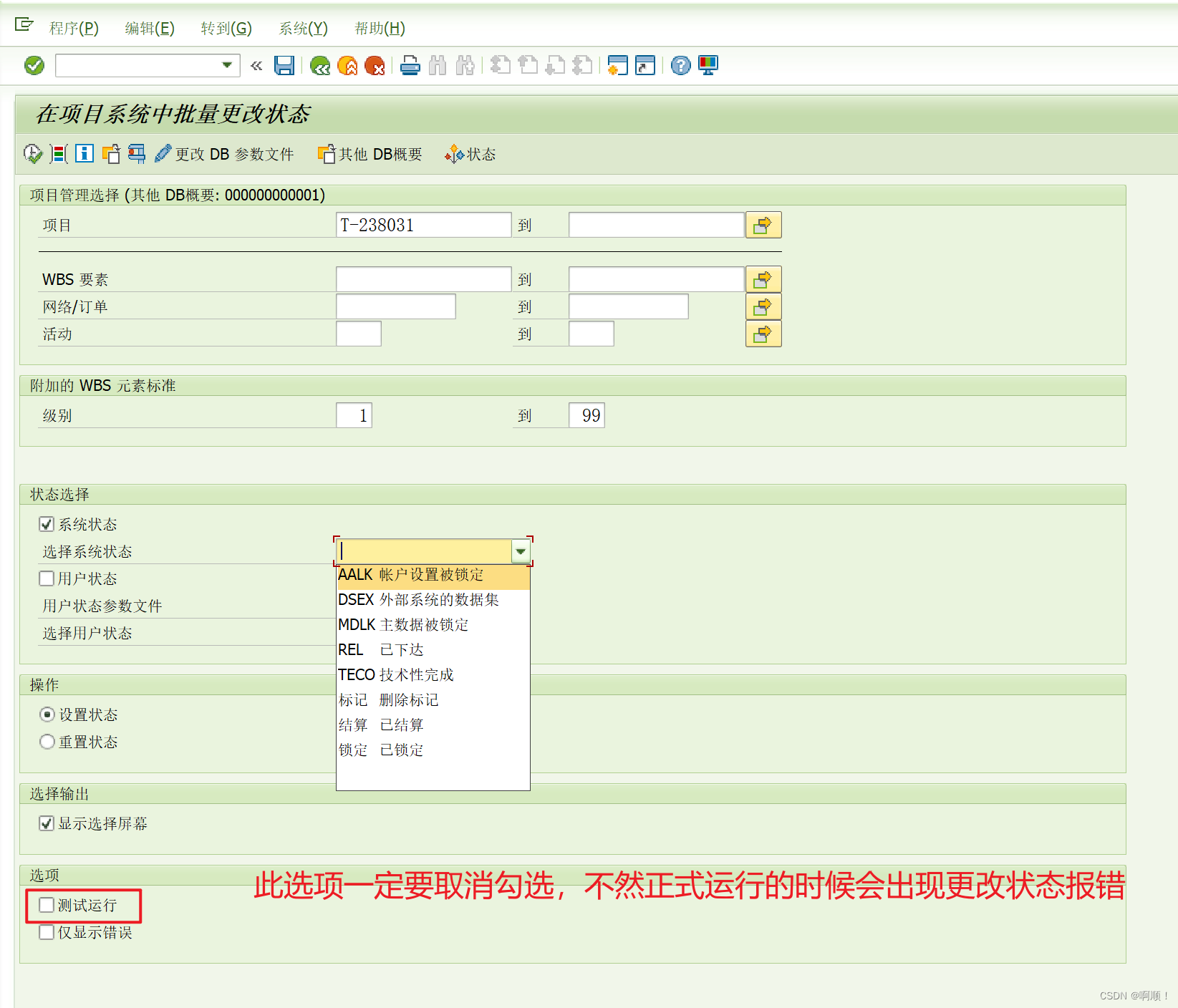Image resolution: width=1178 pixels, height=1008 pixels.
Task: Click the system status dropdown arrow
Action: pos(521,551)
